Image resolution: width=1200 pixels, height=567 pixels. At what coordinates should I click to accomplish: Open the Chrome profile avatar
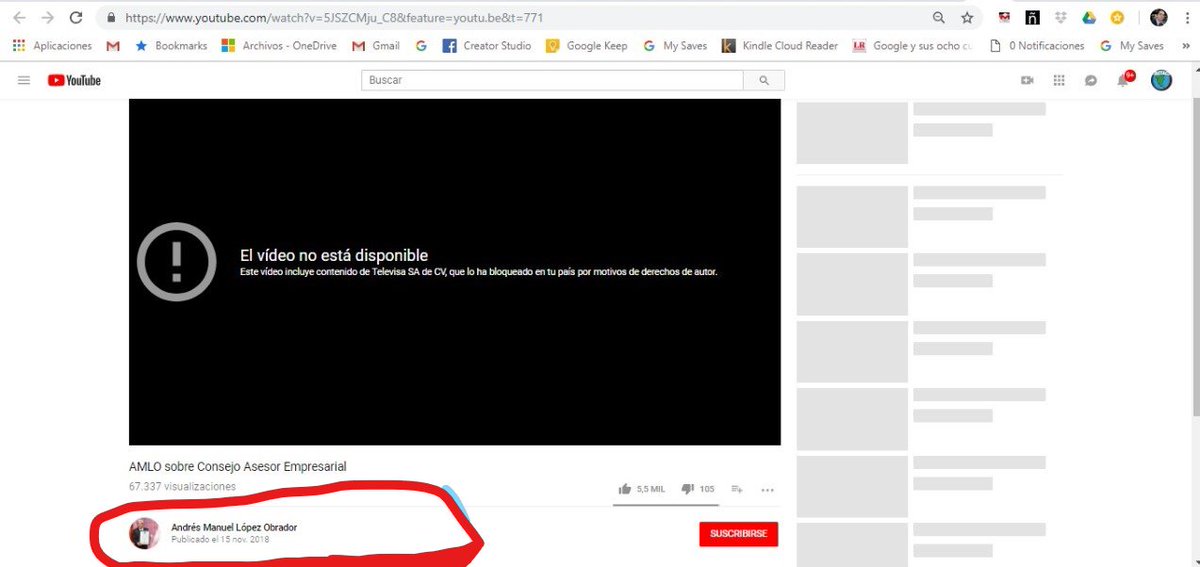tap(1158, 18)
